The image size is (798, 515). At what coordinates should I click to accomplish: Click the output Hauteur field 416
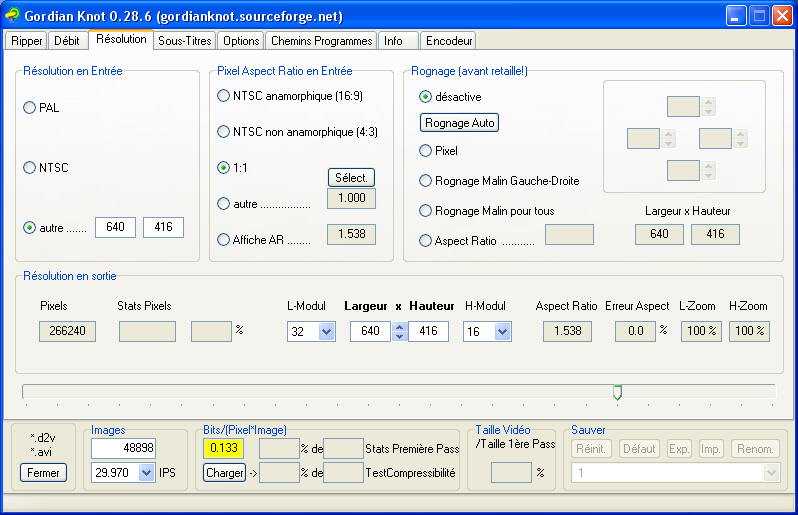pos(429,331)
